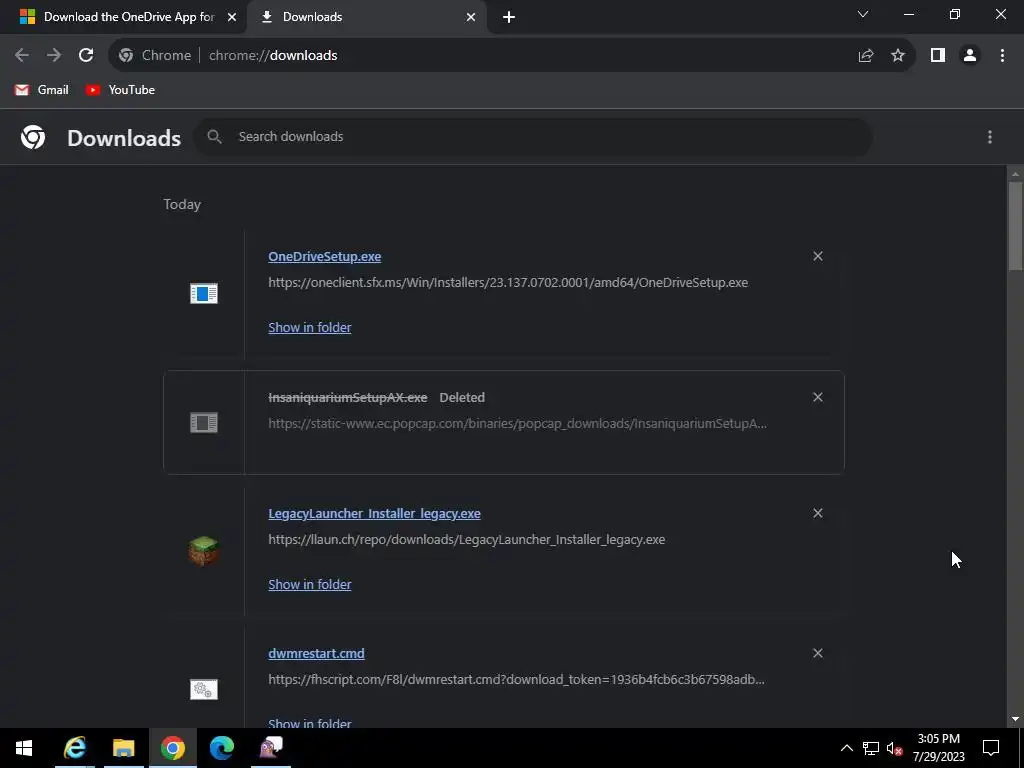Image resolution: width=1024 pixels, height=768 pixels.
Task: Open the dwmrestart.cmd file link
Action: [316, 653]
